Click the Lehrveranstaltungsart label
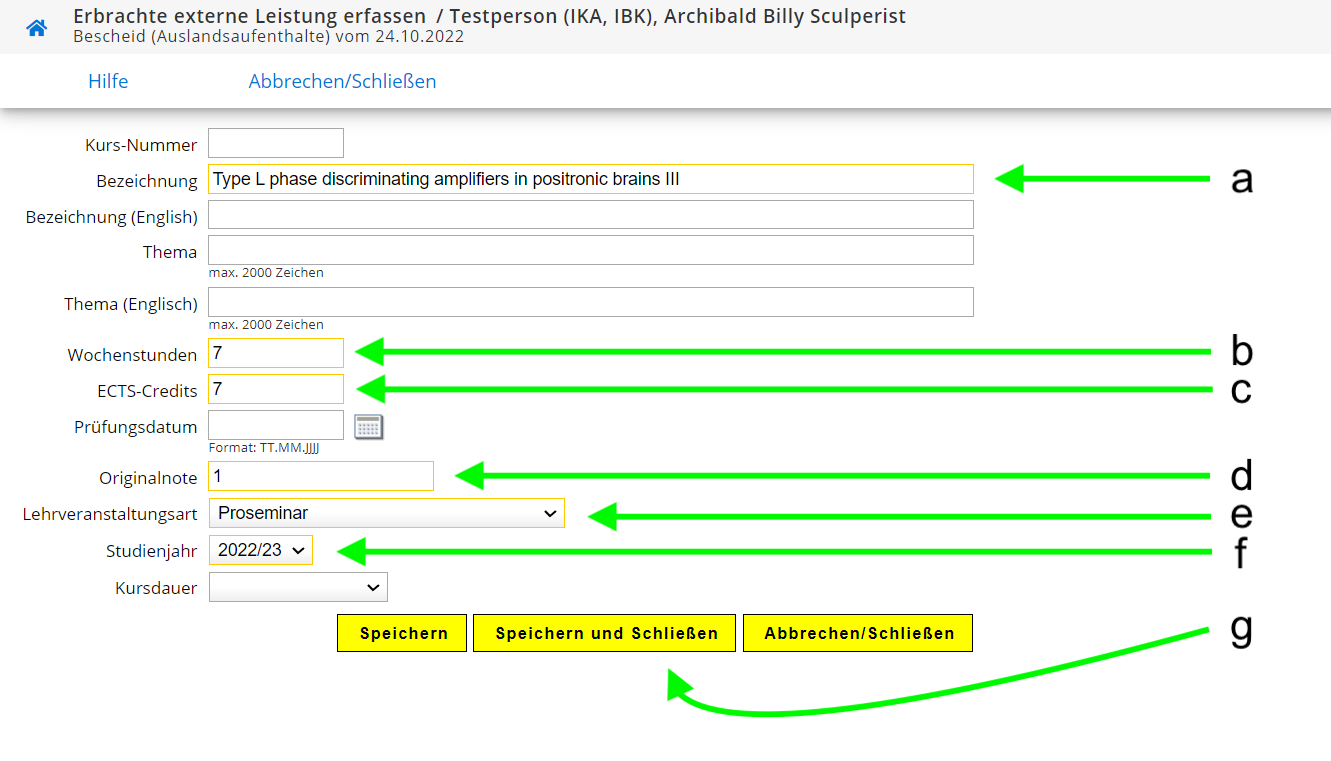Screen dimensions: 1331x761 (110, 515)
